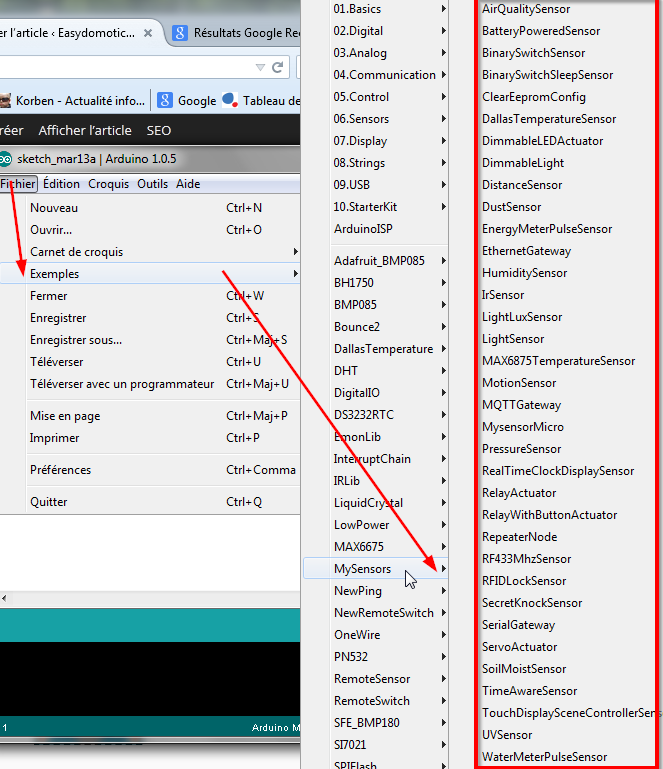Select Enregistrer sous... entry

click(150, 340)
